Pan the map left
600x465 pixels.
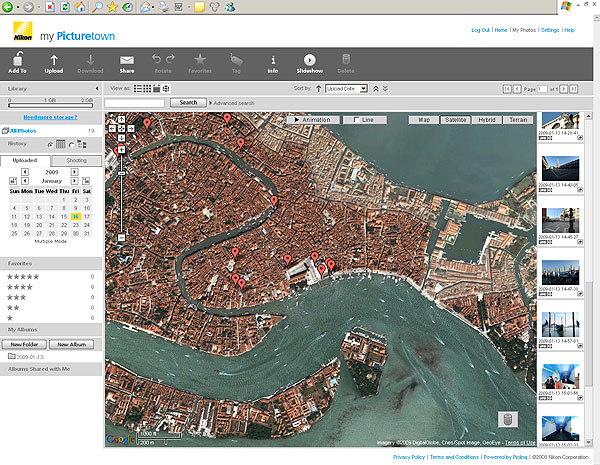point(112,129)
